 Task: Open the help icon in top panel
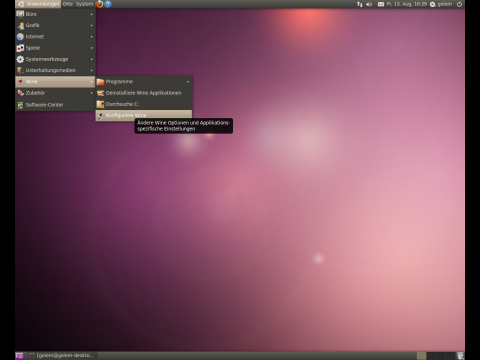[108, 4]
